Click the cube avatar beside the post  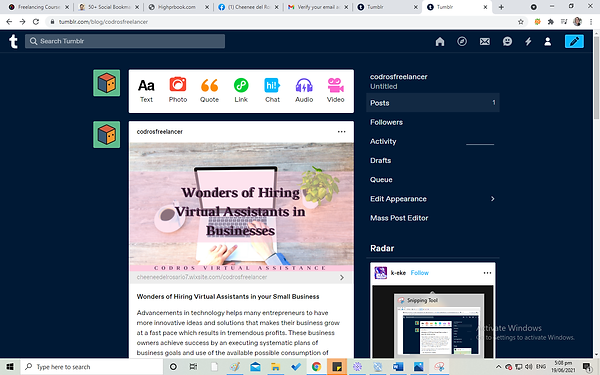(x=106, y=135)
